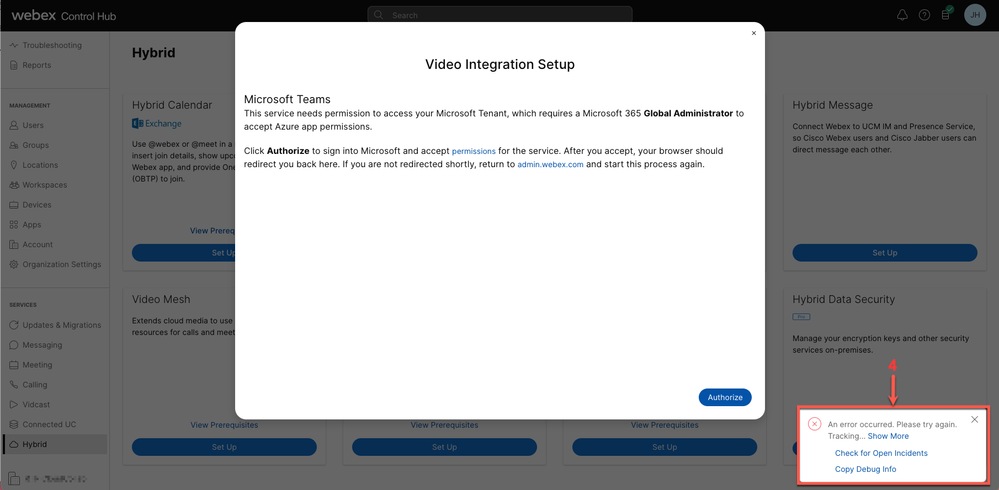Click the Updates & Migrations refresh icon
Viewport: 999px width, 490px height.
click(x=13, y=325)
